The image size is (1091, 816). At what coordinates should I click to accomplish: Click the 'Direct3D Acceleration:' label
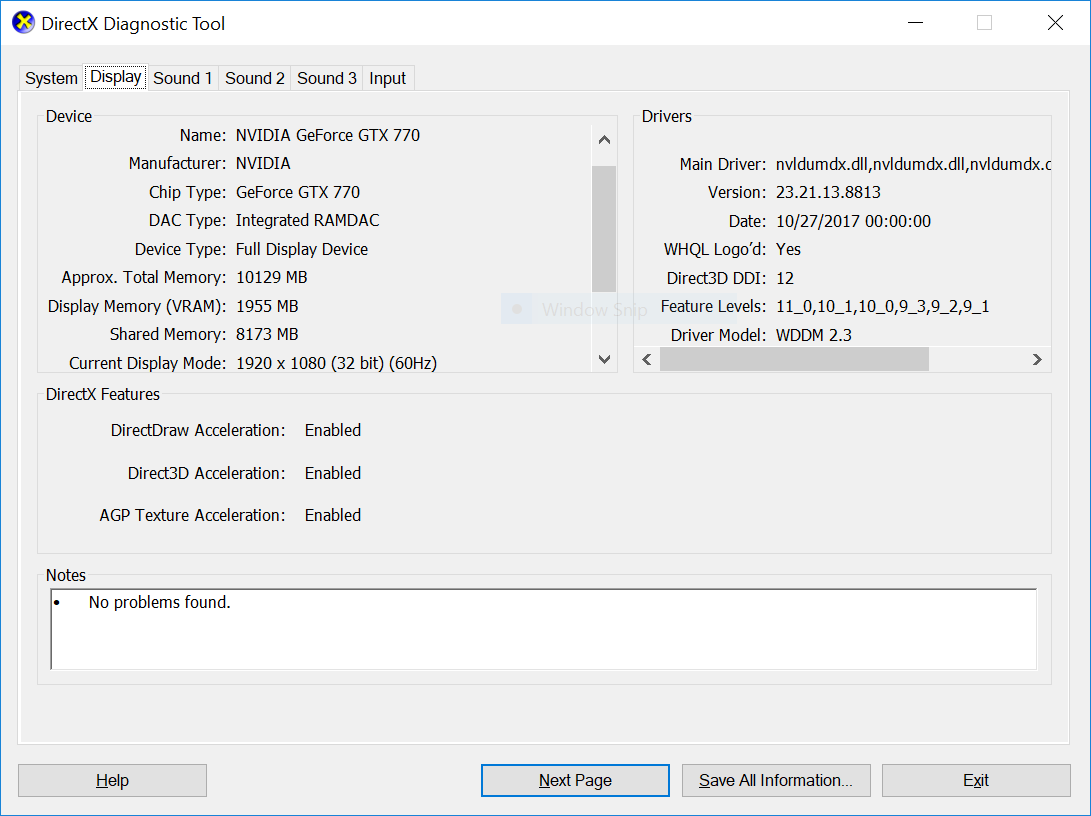[207, 473]
